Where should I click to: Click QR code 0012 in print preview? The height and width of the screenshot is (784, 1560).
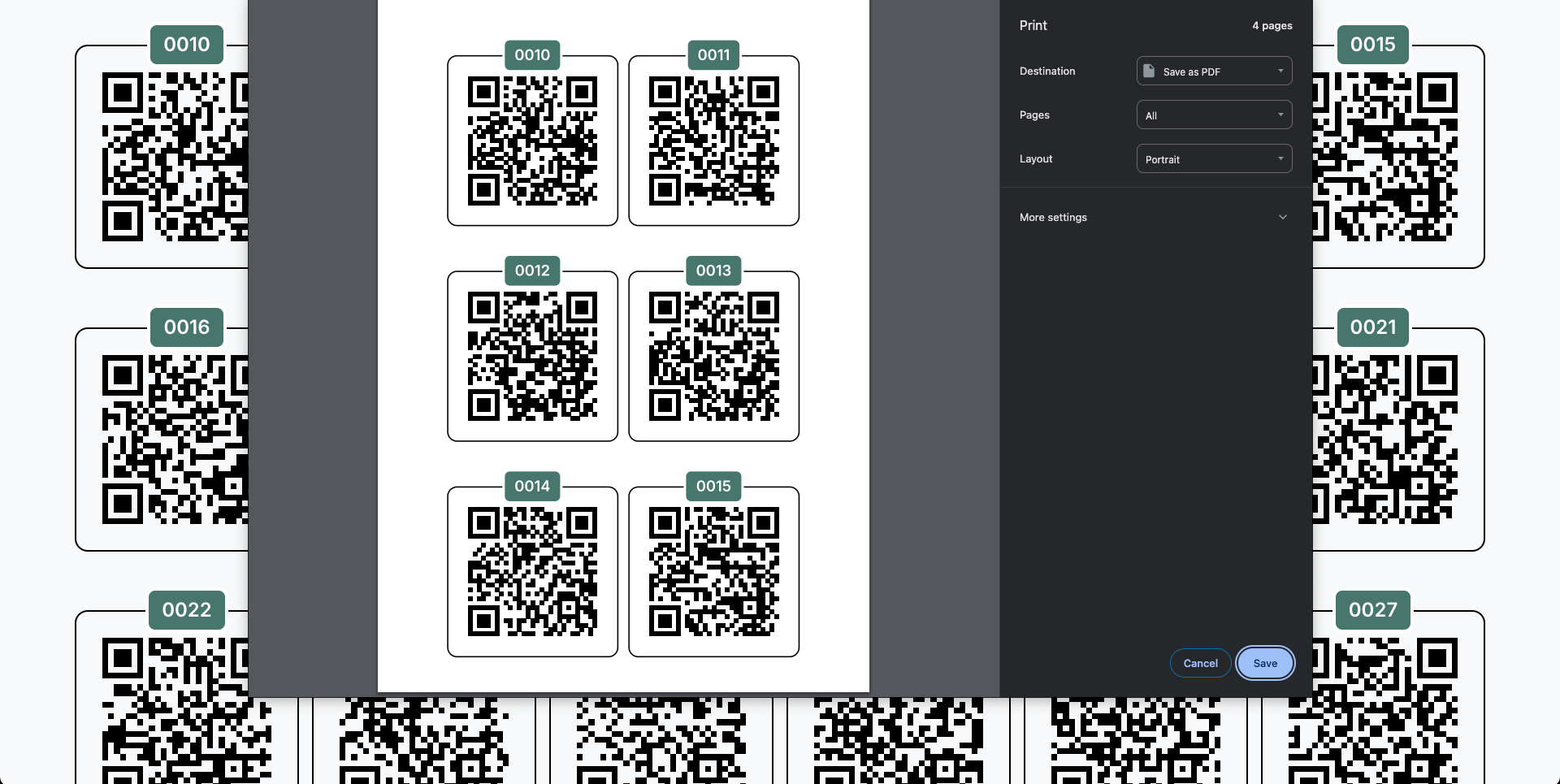(x=532, y=357)
